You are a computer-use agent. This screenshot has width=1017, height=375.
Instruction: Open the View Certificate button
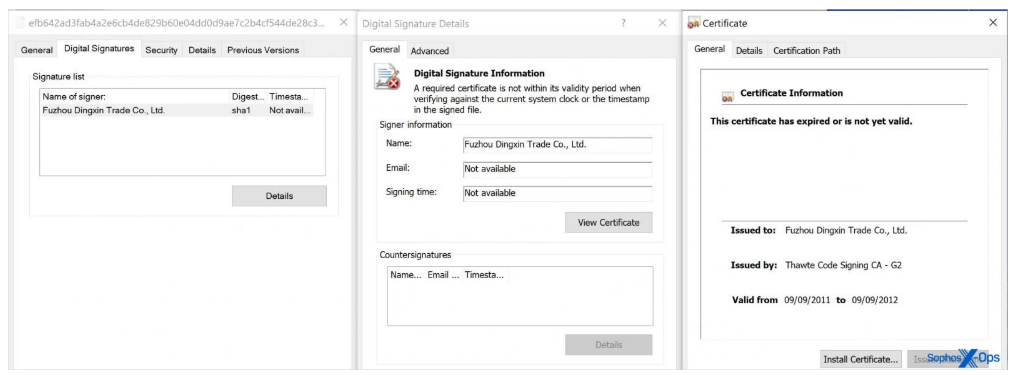[x=608, y=223]
